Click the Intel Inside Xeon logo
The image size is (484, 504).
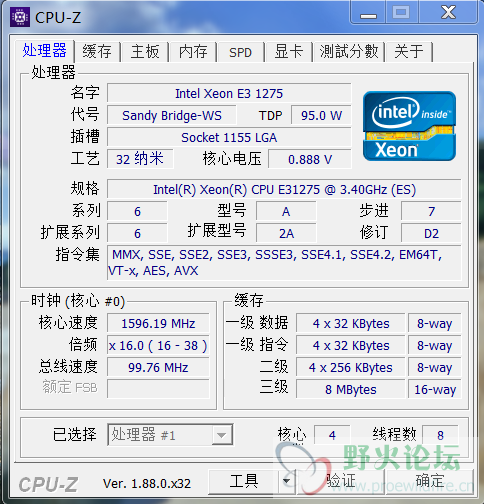[409, 126]
